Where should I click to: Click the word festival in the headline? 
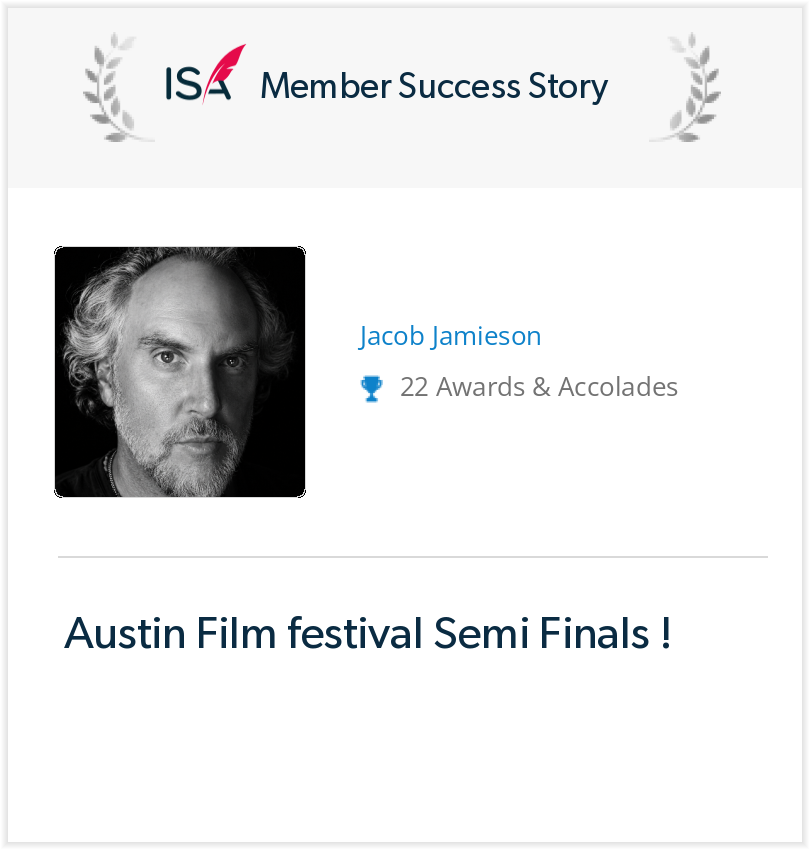point(355,633)
